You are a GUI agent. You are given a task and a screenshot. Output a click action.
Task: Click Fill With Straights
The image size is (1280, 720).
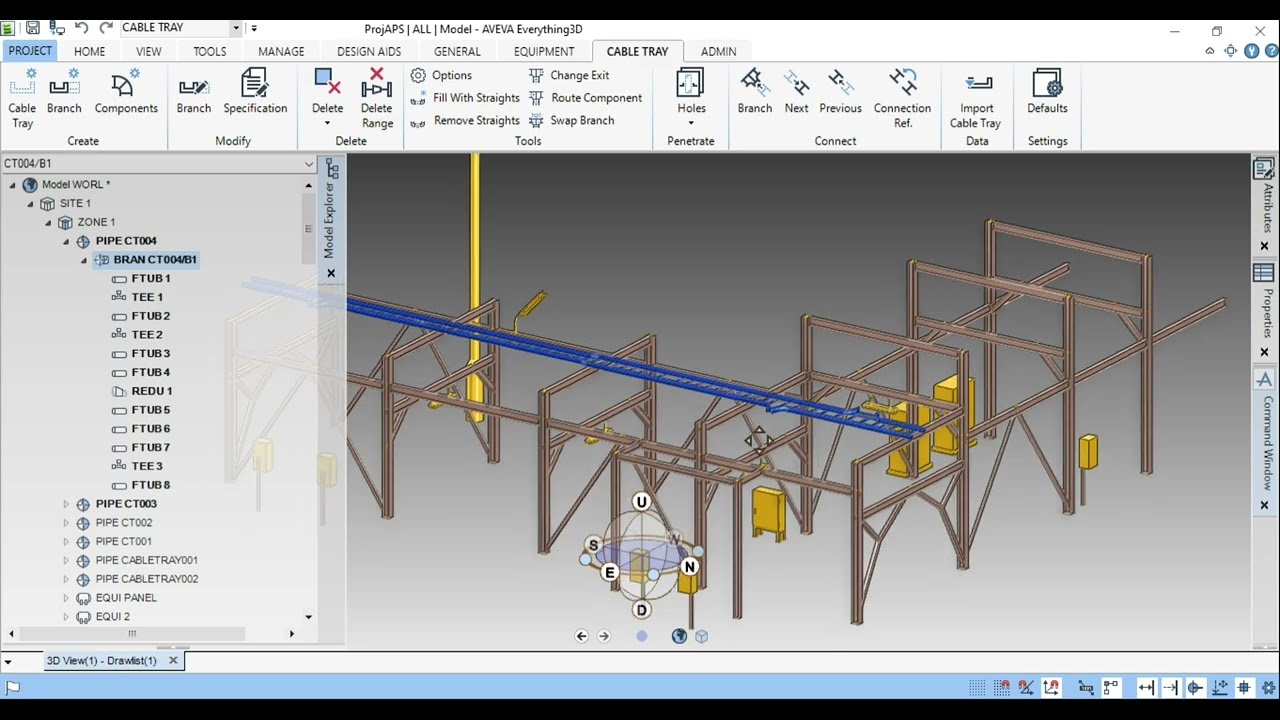tap(465, 98)
